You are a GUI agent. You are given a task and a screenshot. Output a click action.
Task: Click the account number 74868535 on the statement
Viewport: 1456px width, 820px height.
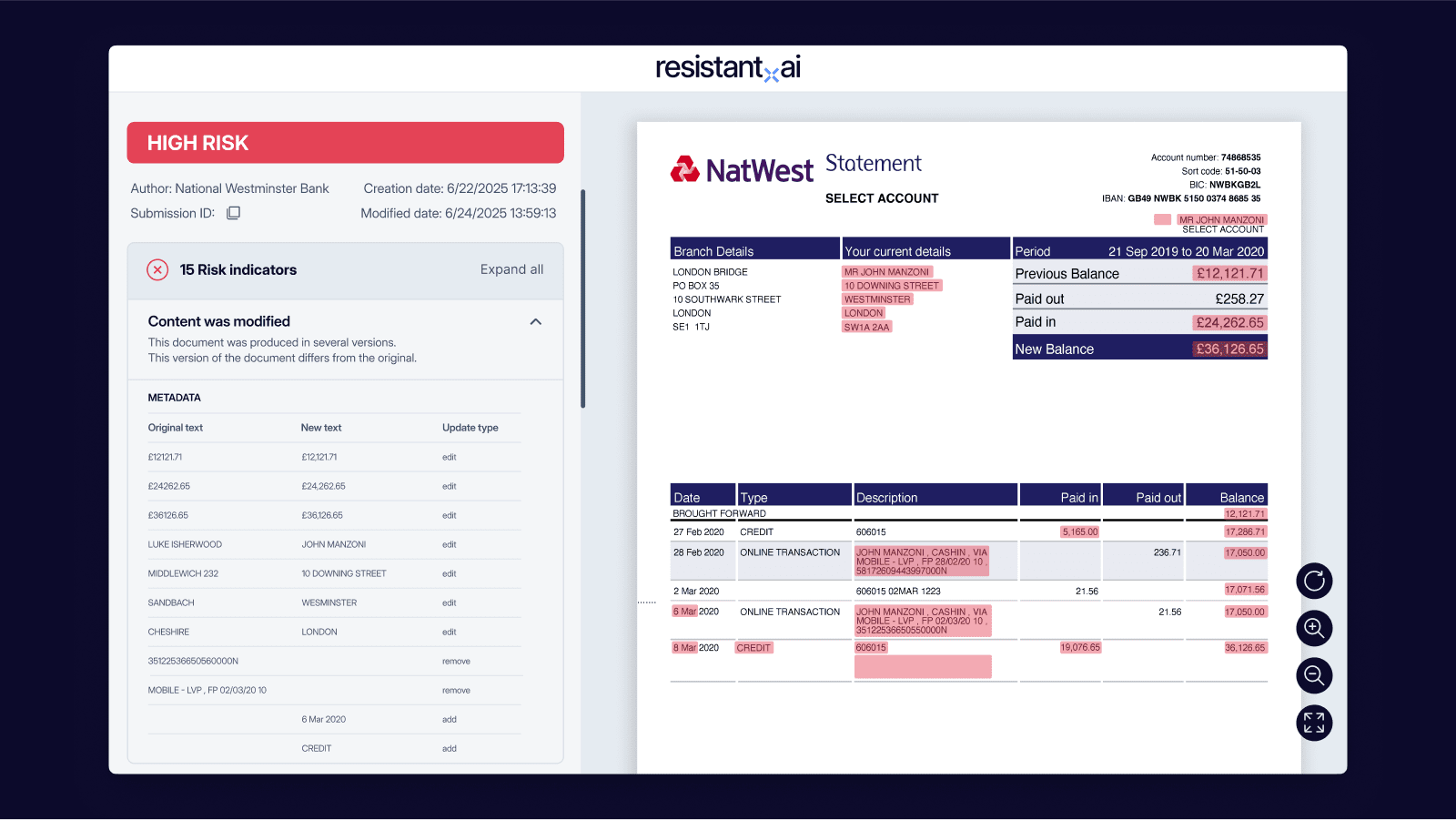tap(1241, 157)
